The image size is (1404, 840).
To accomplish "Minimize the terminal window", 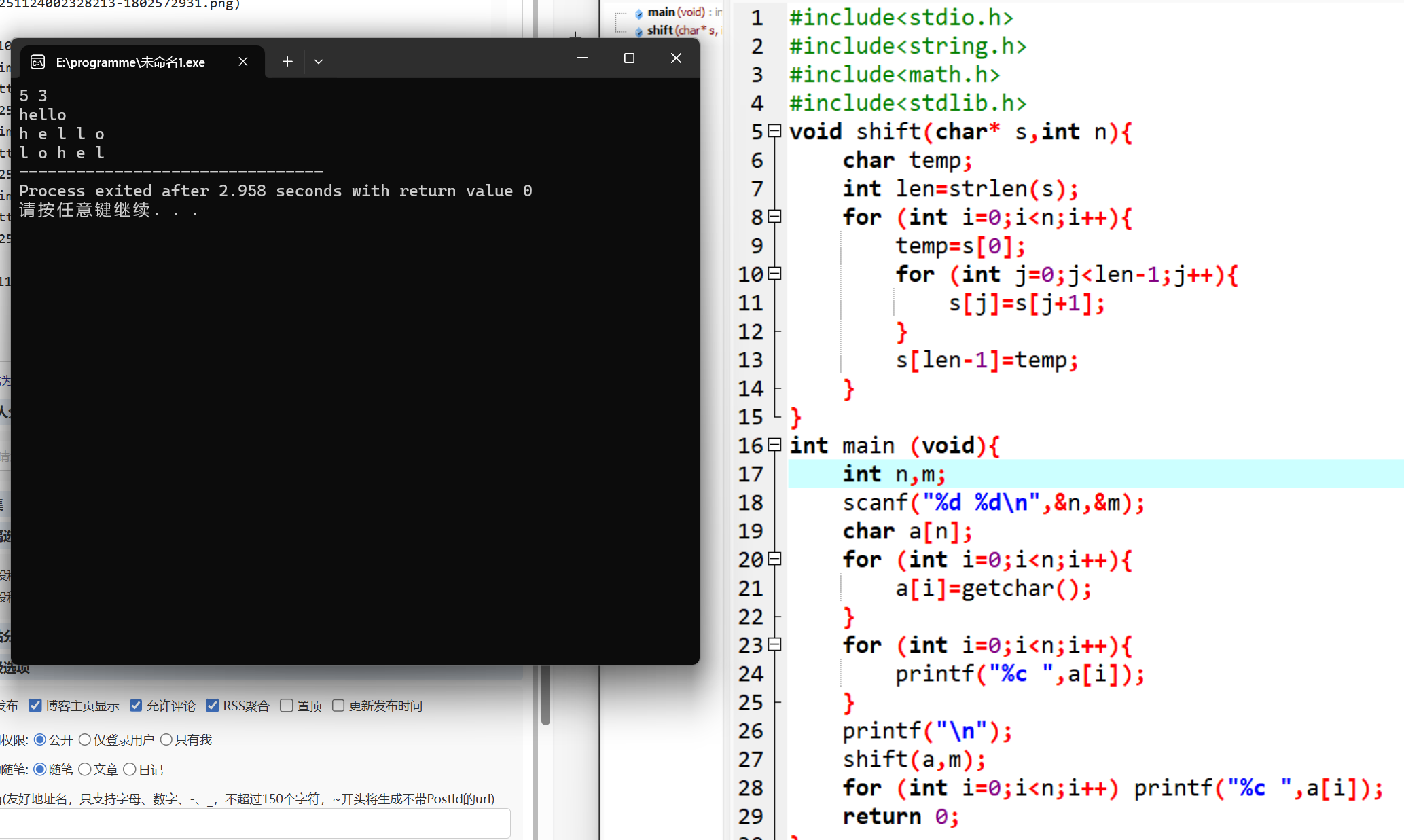I will [x=582, y=58].
